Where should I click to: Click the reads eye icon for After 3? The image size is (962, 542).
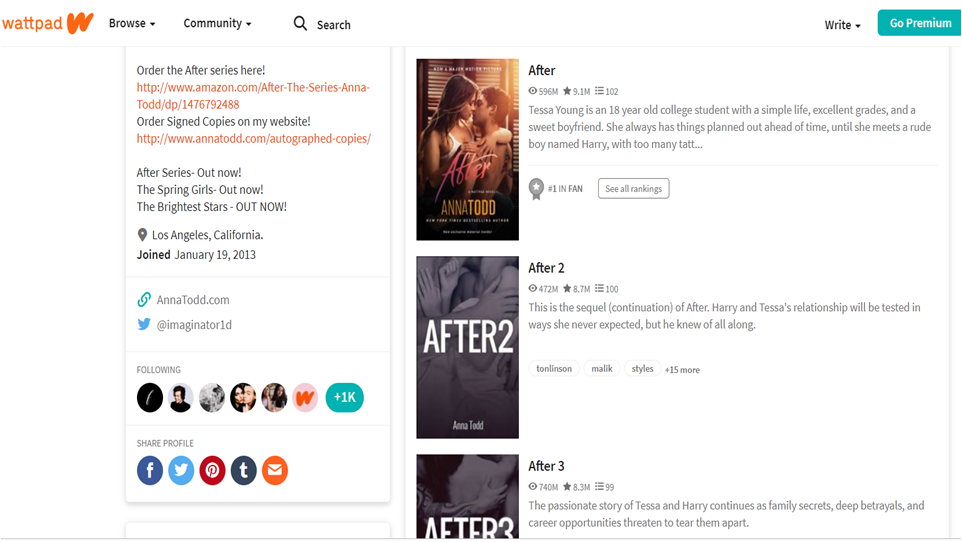[533, 487]
